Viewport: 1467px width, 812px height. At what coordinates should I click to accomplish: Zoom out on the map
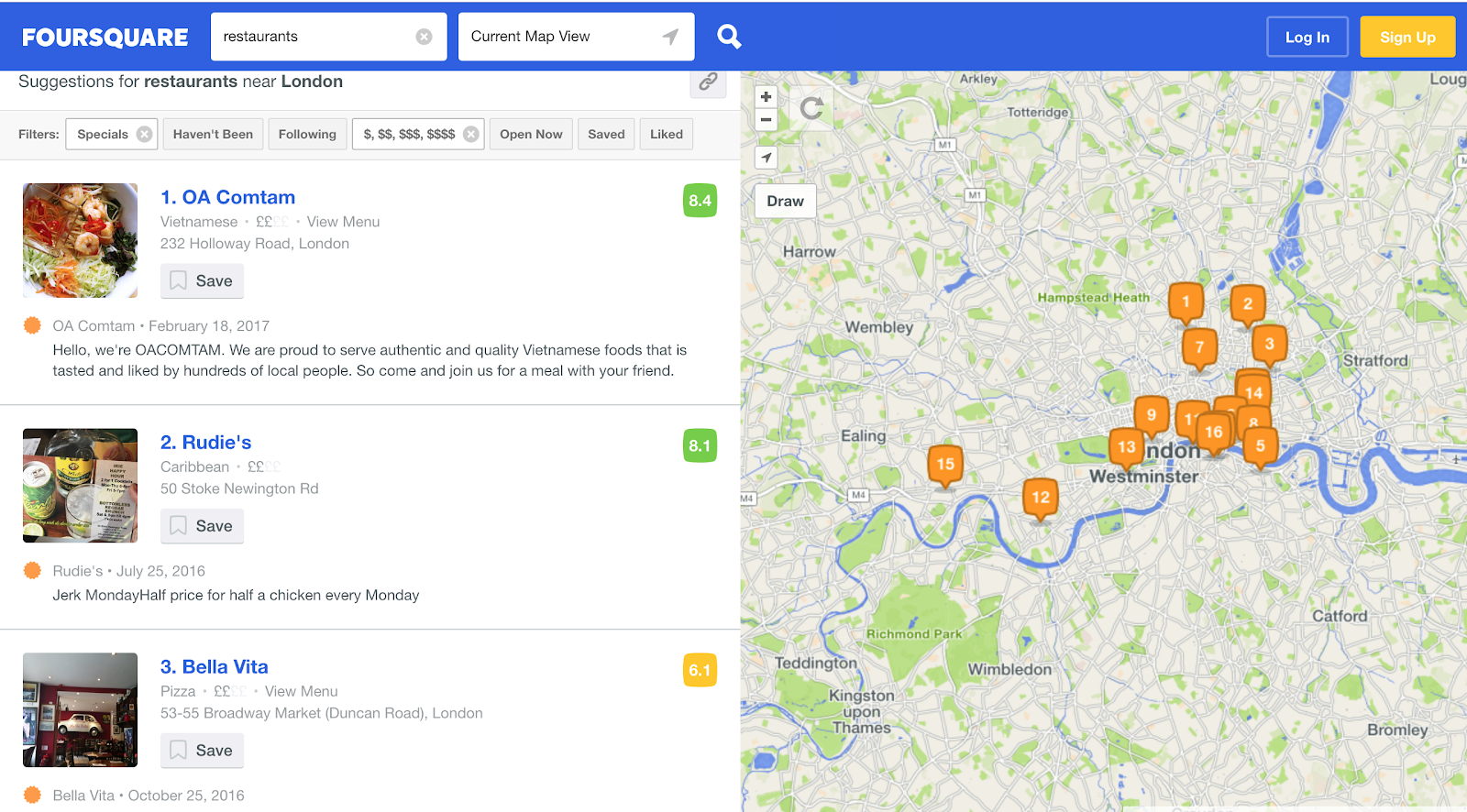[766, 119]
